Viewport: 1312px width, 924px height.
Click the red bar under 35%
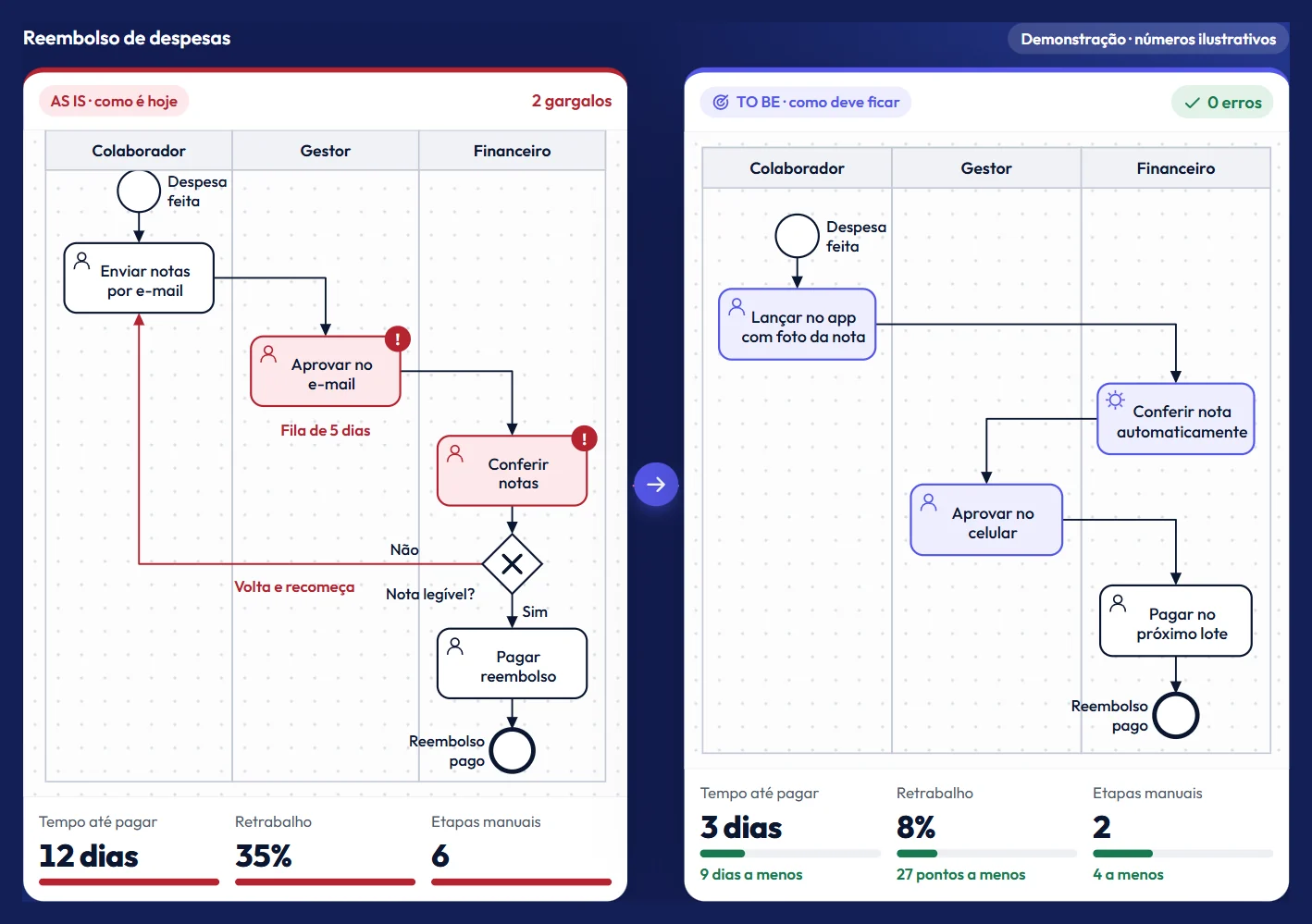325,882
